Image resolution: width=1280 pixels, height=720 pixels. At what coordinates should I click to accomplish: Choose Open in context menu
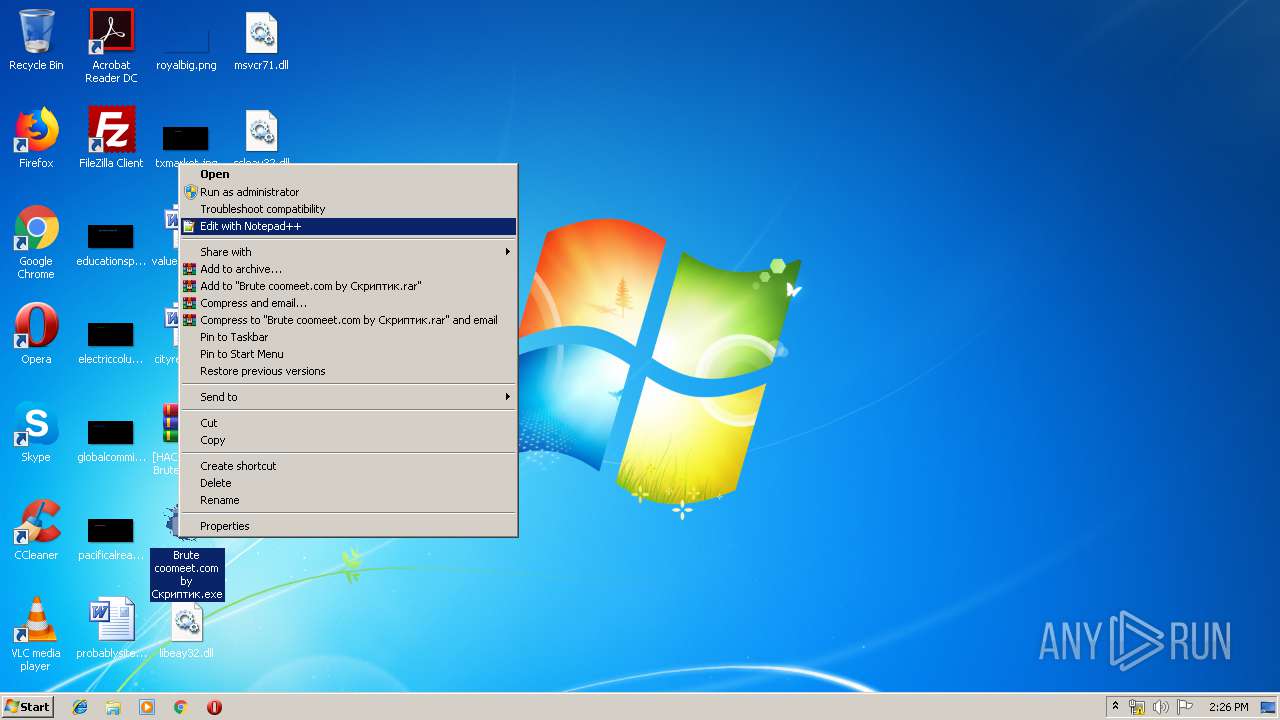(348, 174)
